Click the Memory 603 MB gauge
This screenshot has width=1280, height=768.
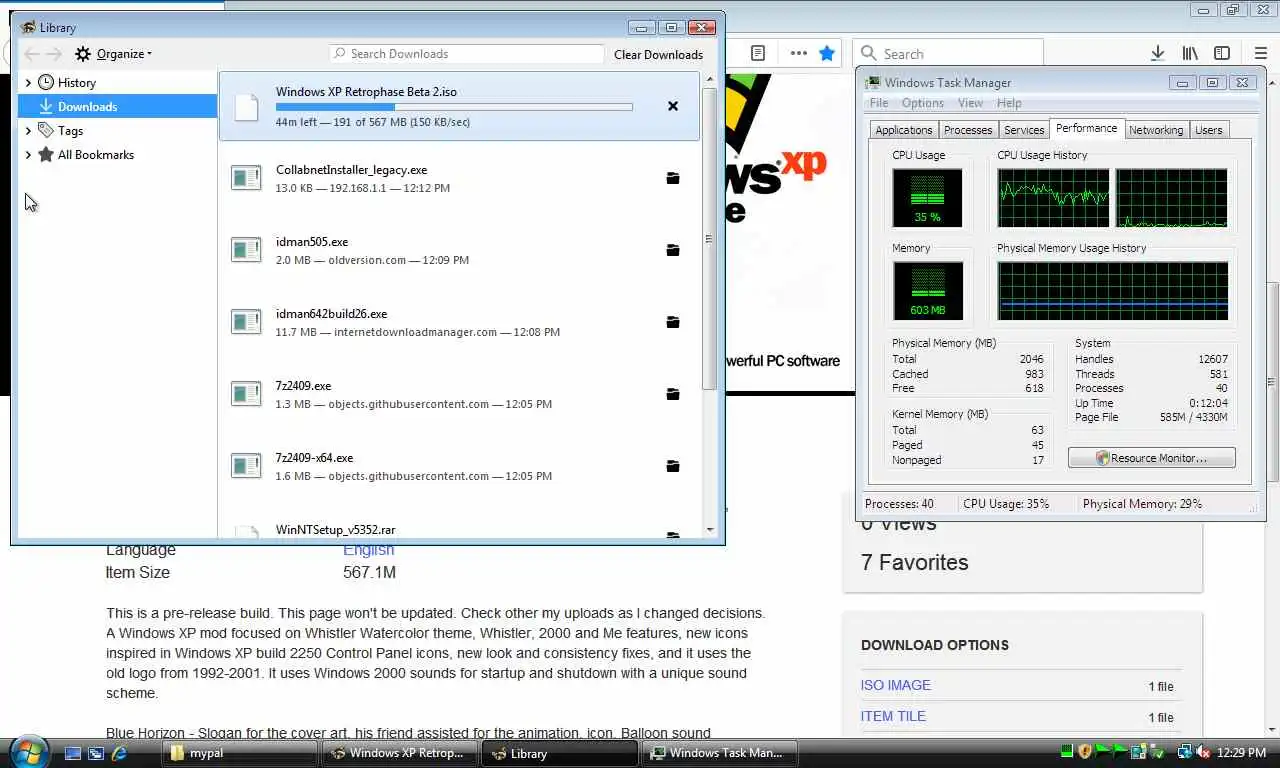coord(928,291)
